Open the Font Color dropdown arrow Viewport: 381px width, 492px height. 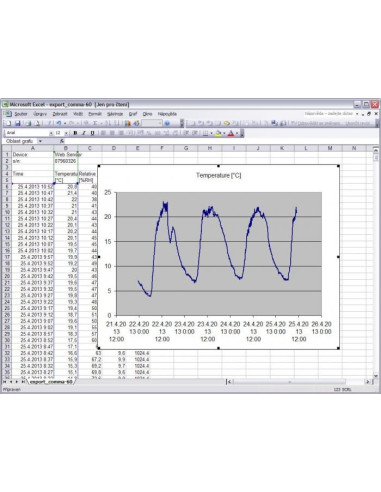237,133
